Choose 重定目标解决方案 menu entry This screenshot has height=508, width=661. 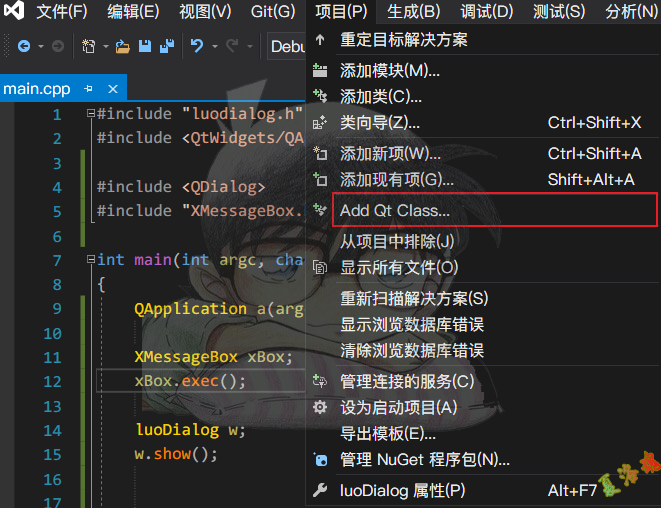[x=483, y=40]
